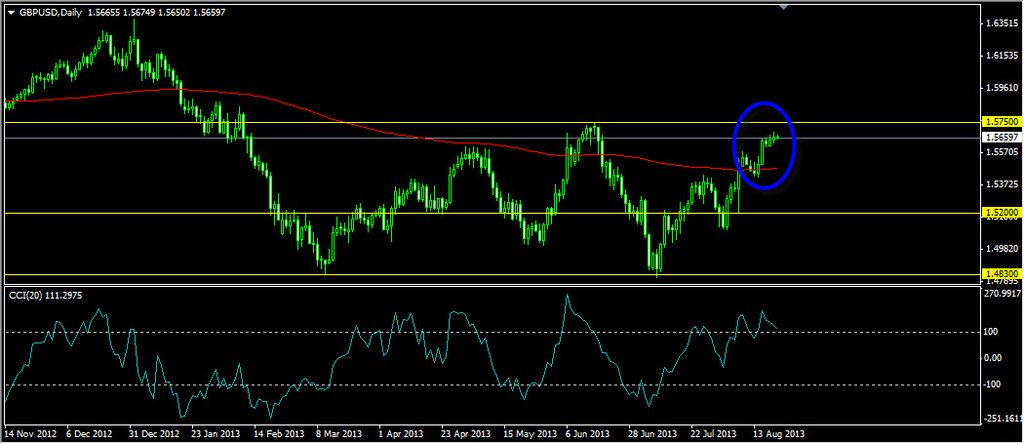This screenshot has width=1024, height=444.
Task: Click the 1.63515 price axis value
Action: point(1000,23)
